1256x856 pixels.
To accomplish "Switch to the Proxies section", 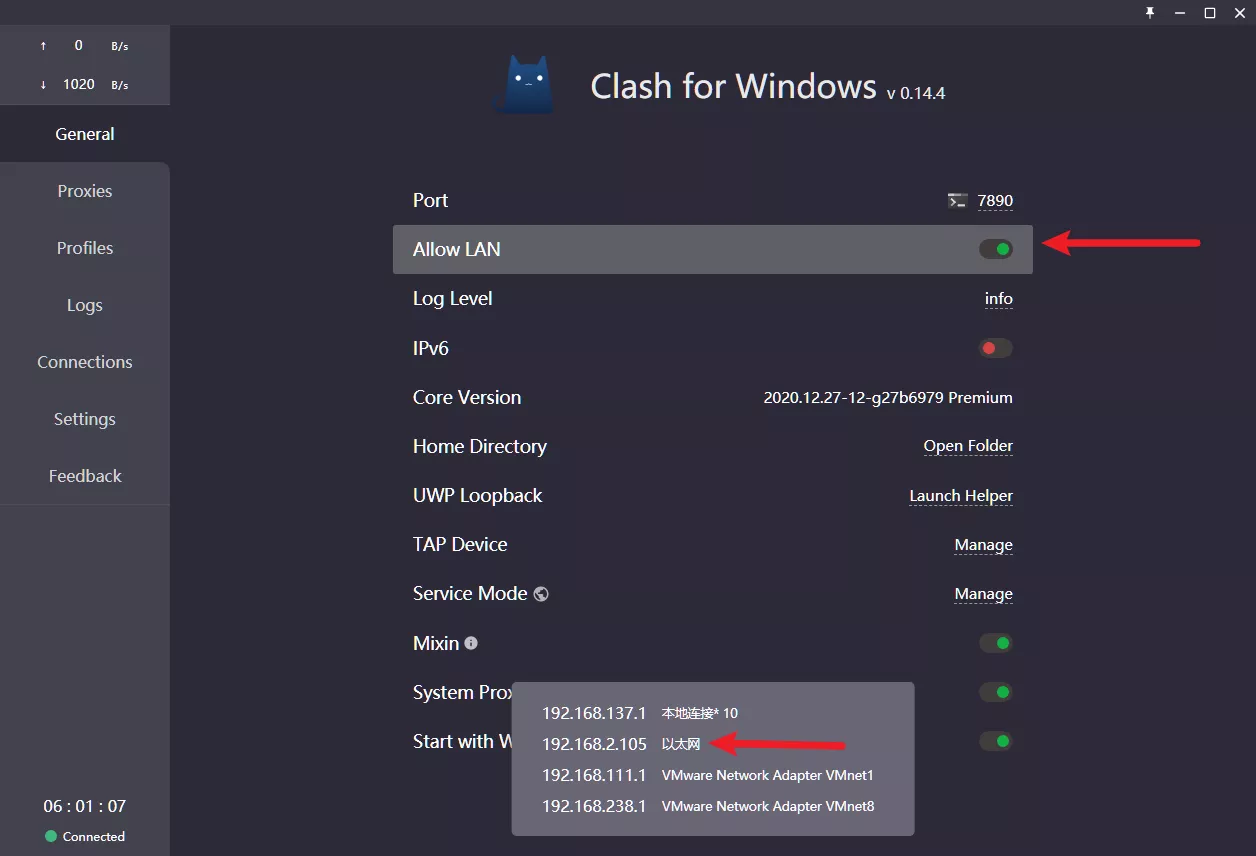I will tap(84, 191).
